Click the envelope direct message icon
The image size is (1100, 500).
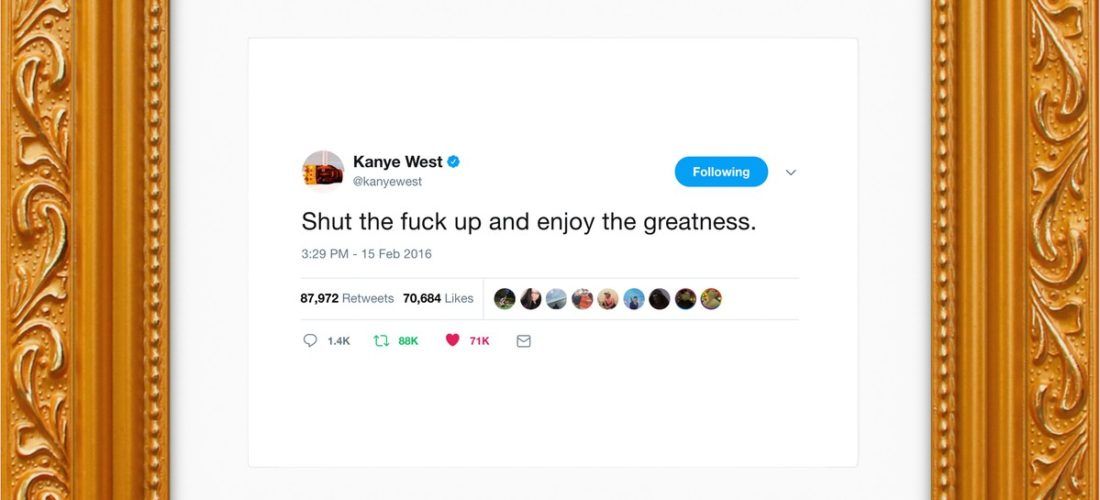[x=523, y=341]
